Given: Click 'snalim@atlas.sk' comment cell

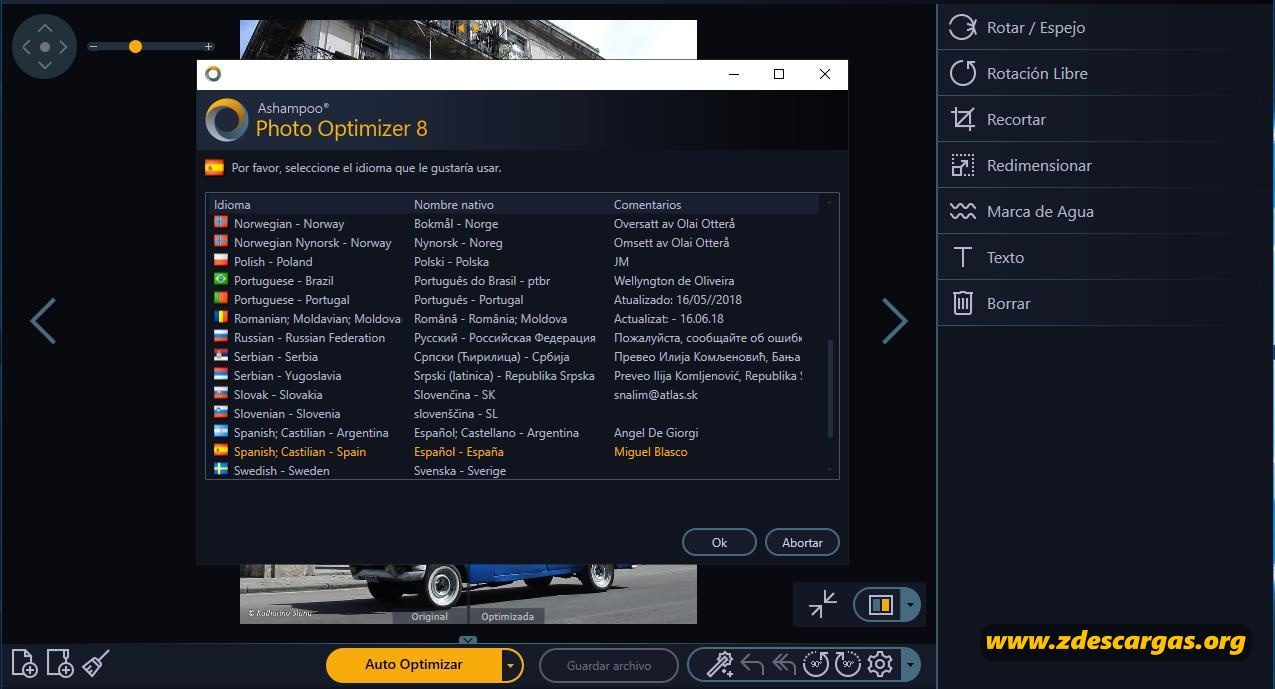Looking at the screenshot, I should pyautogui.click(x=656, y=395).
